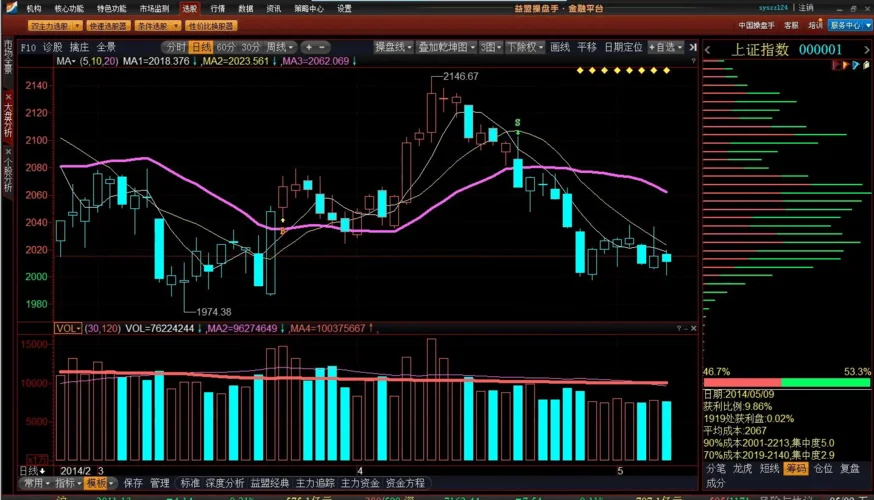Screen dimensions: 874x500
Task: Switch to 分时 intraday view
Action: click(x=176, y=47)
